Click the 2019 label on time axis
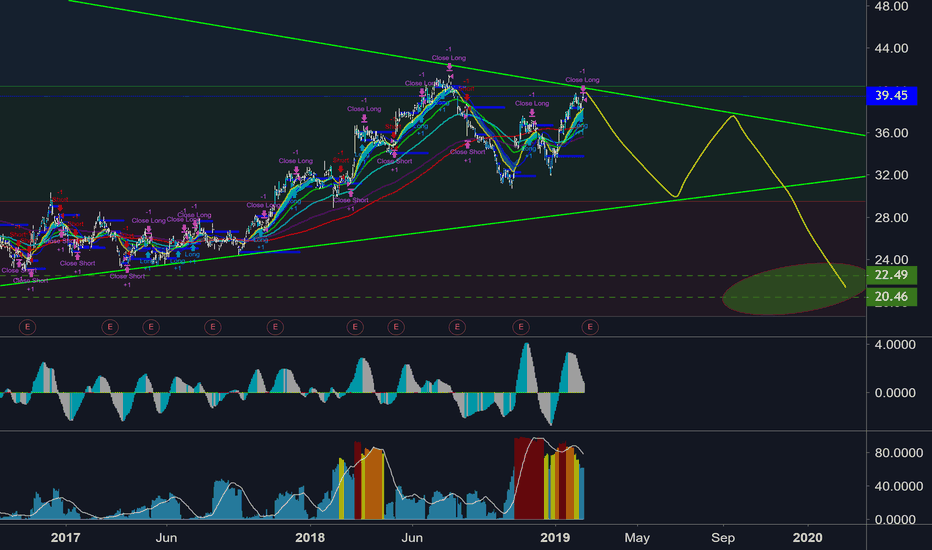 click(x=555, y=538)
